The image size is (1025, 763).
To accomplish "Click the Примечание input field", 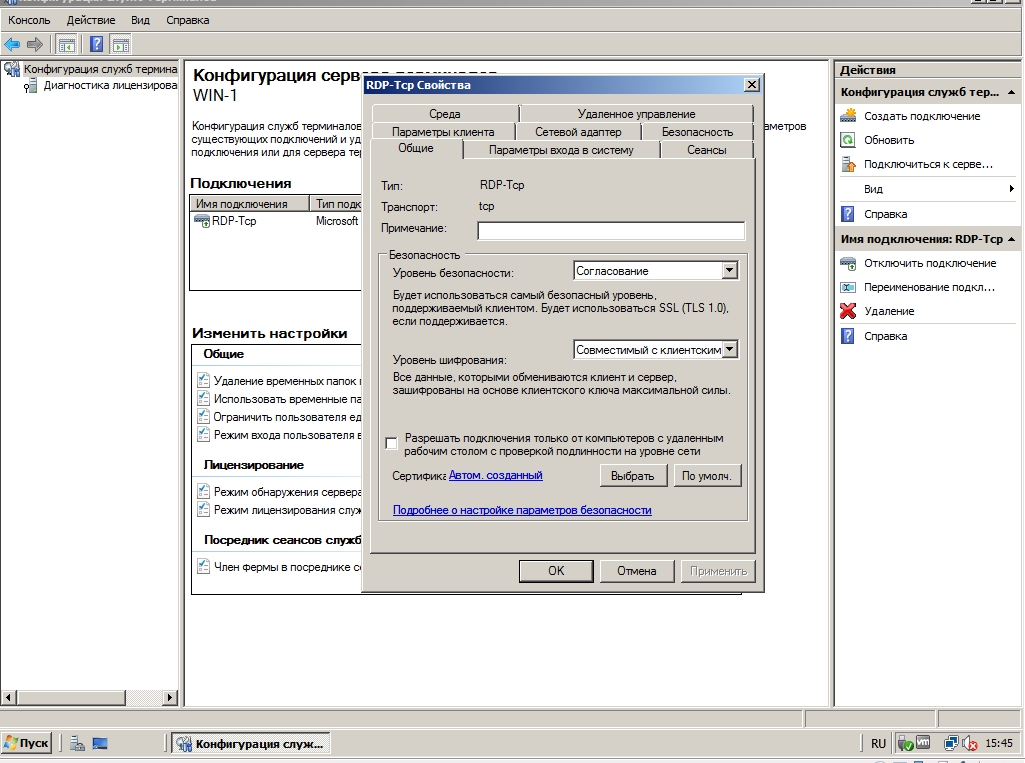I will (611, 230).
